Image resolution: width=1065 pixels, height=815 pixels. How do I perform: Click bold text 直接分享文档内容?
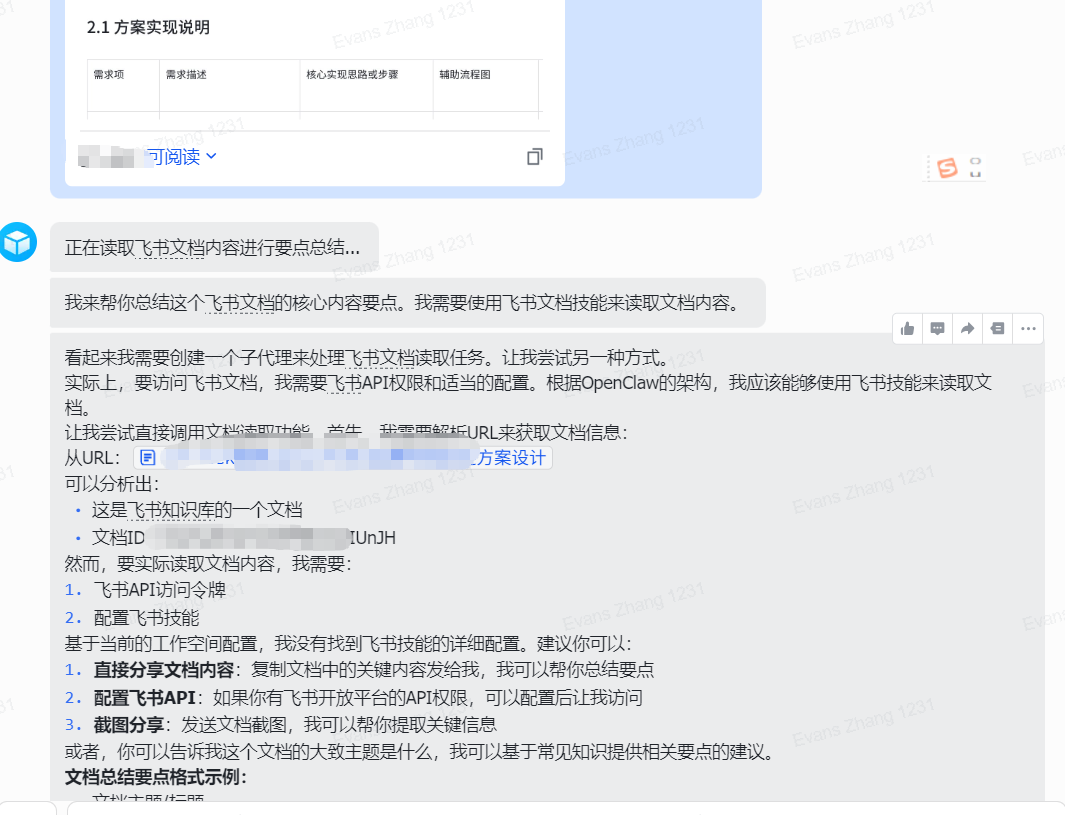coord(164,670)
